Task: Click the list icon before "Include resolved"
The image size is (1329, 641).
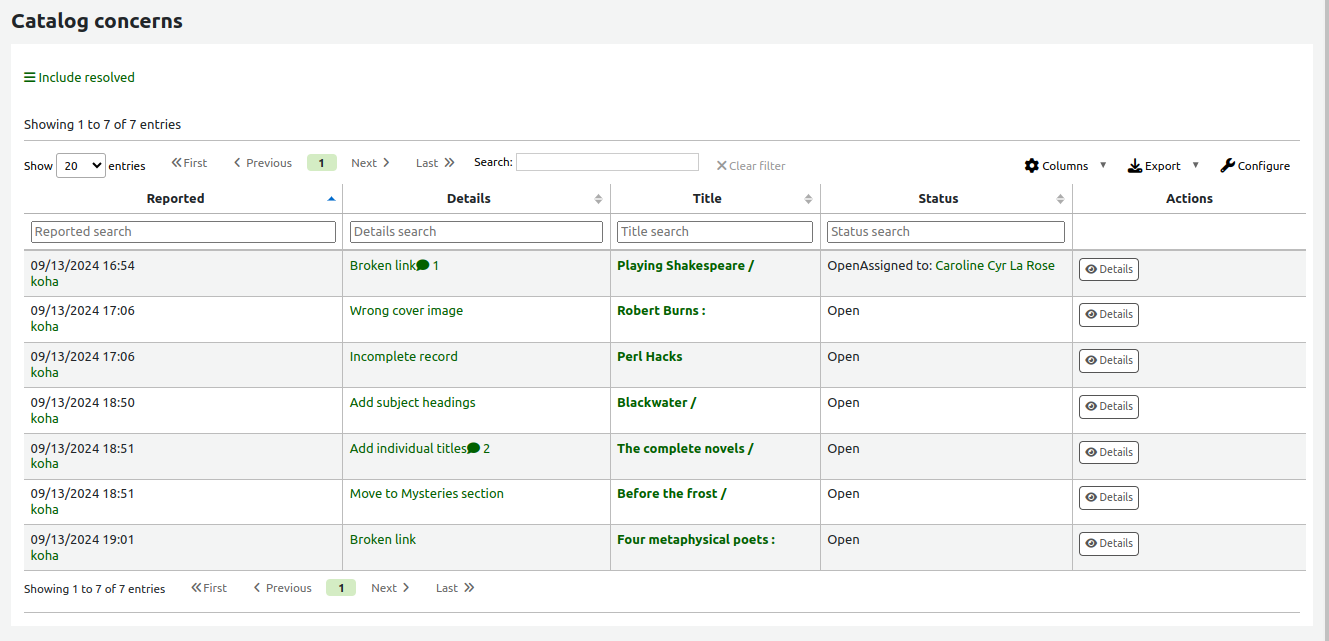Action: coord(29,77)
